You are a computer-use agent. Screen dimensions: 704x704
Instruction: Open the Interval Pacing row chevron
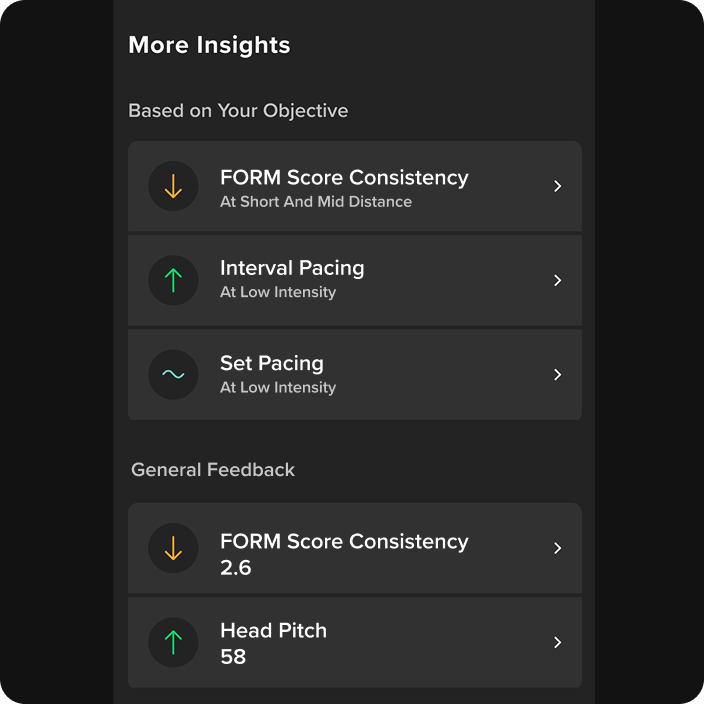tap(557, 280)
